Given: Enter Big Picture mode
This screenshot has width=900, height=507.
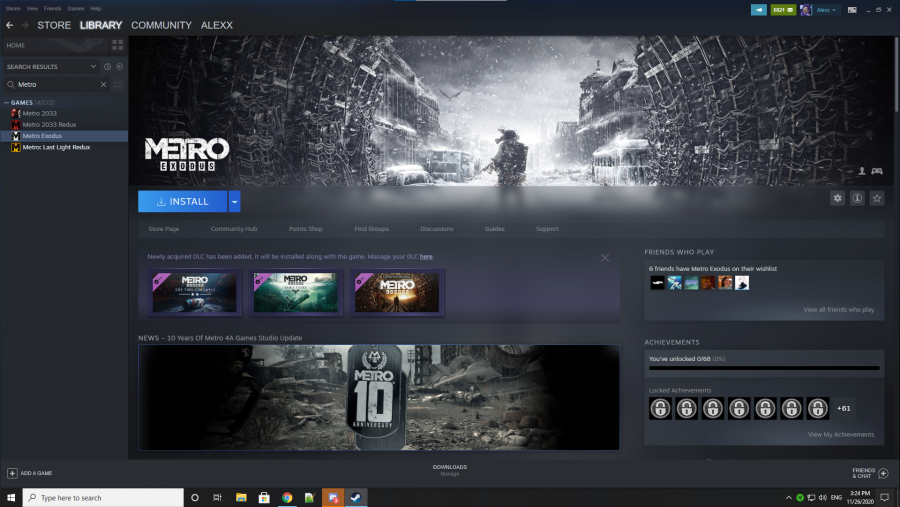Looking at the screenshot, I should click(853, 10).
